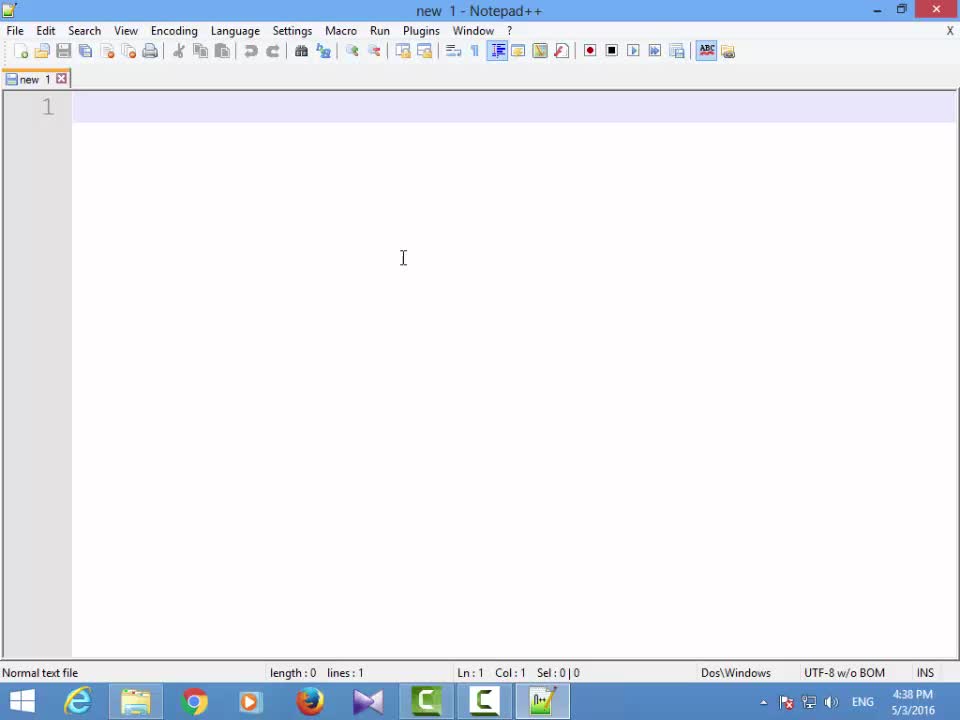This screenshot has width=960, height=720.
Task: Toggle synchronize vertical scrolling icon
Action: click(x=402, y=51)
